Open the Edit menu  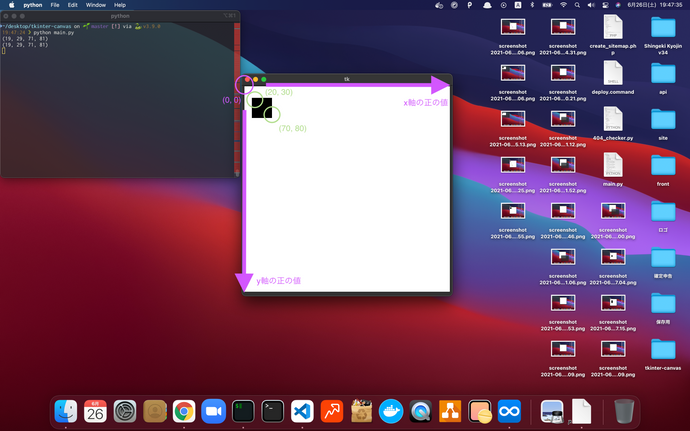point(73,5)
